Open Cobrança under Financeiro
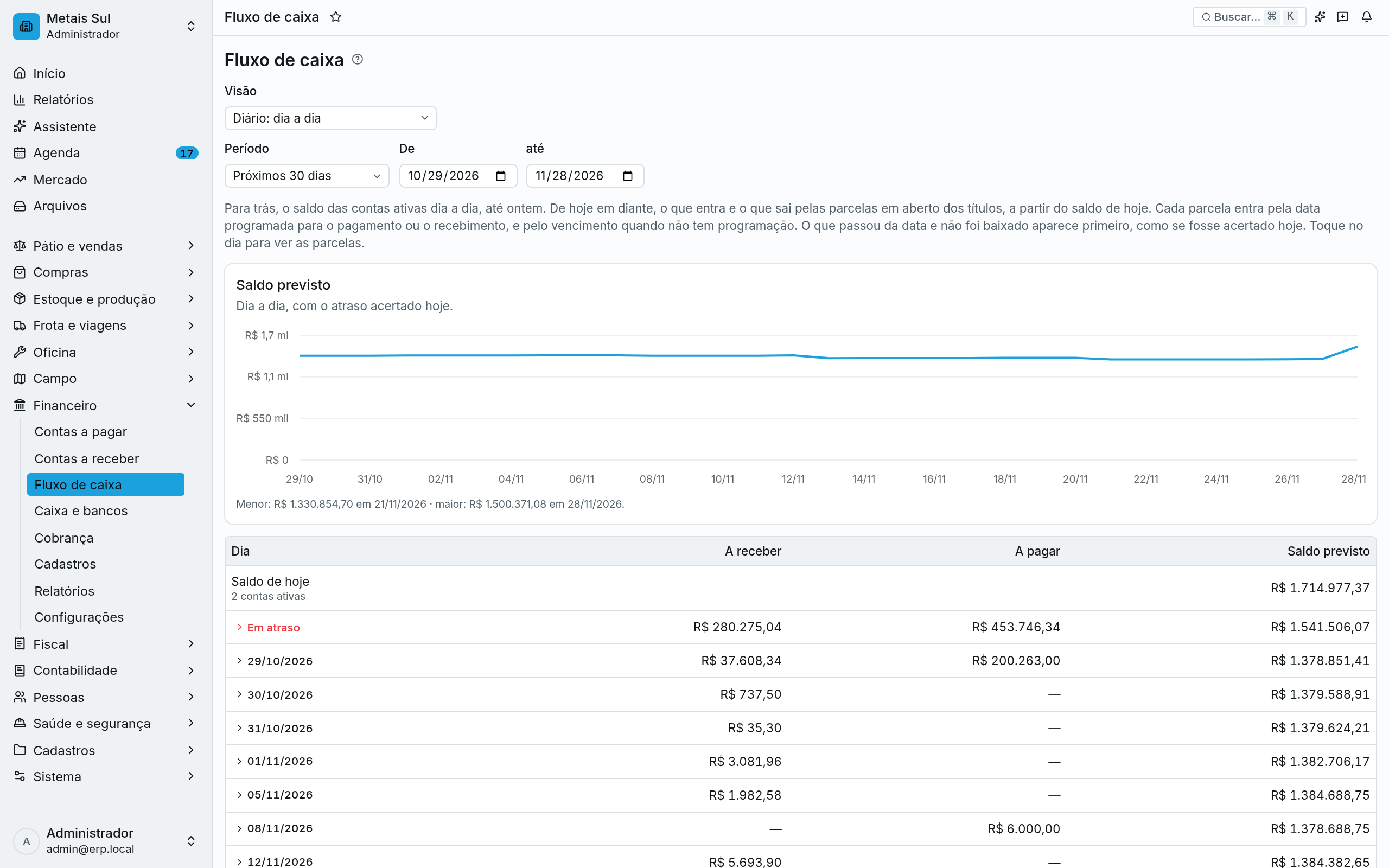The image size is (1389, 868). click(x=106, y=538)
